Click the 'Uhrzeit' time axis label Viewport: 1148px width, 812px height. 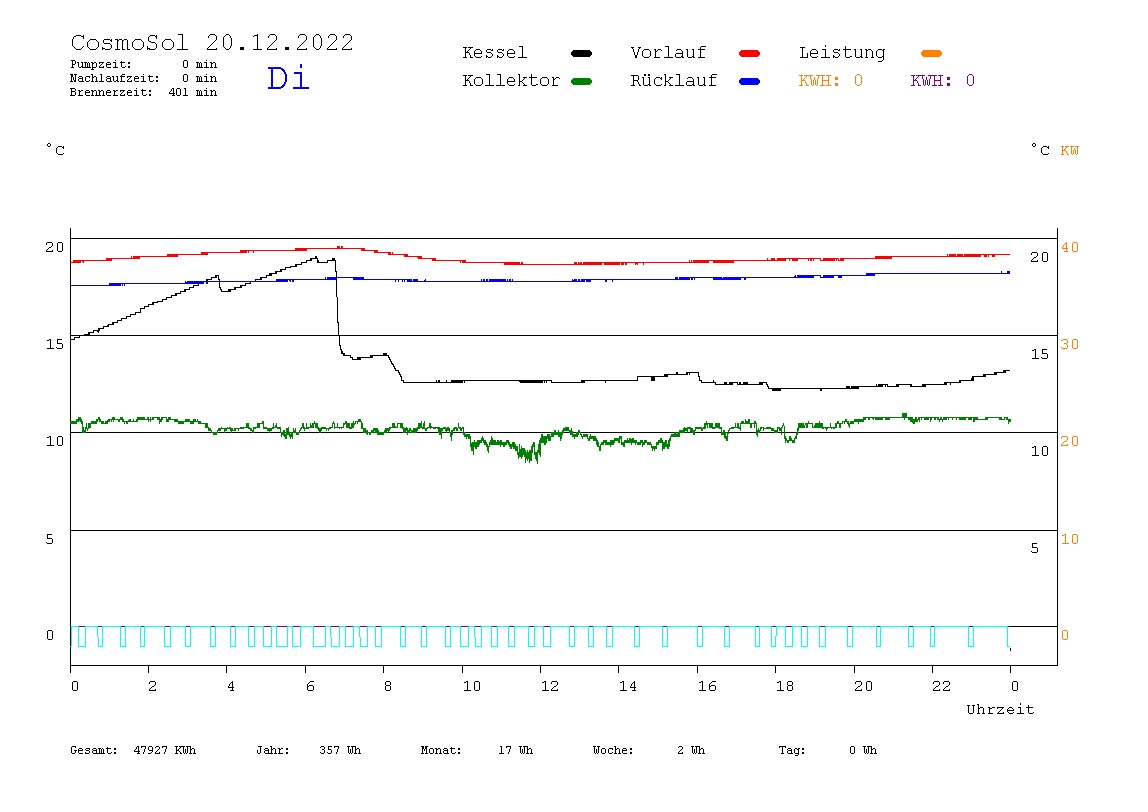click(x=1000, y=709)
